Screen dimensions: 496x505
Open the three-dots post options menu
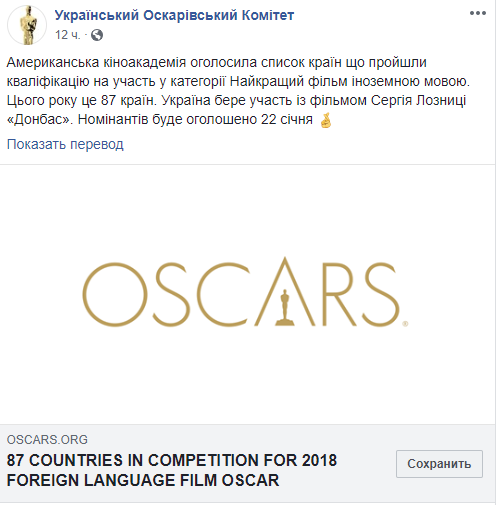[478, 13]
